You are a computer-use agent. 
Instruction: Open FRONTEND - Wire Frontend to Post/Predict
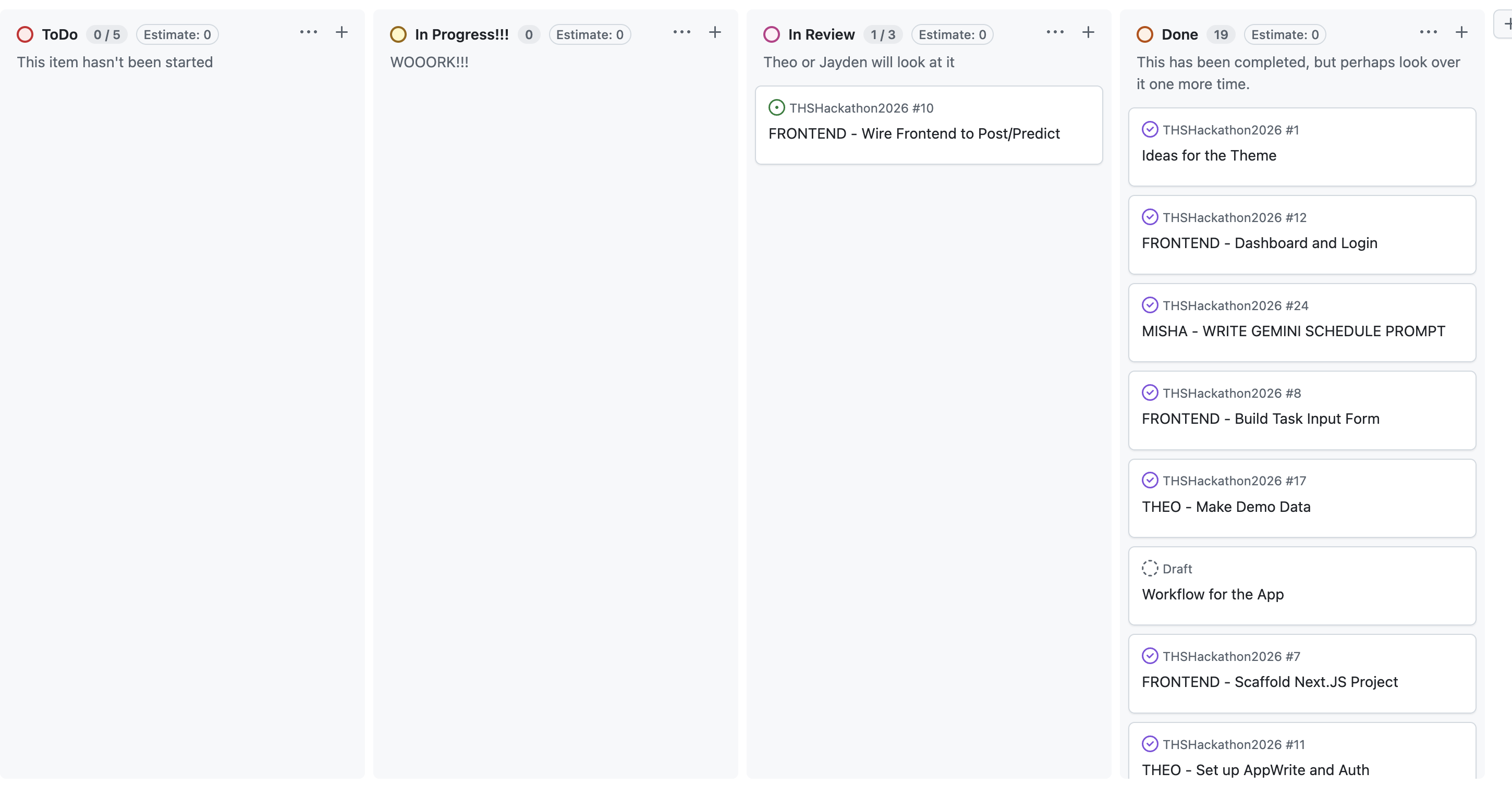click(x=913, y=134)
